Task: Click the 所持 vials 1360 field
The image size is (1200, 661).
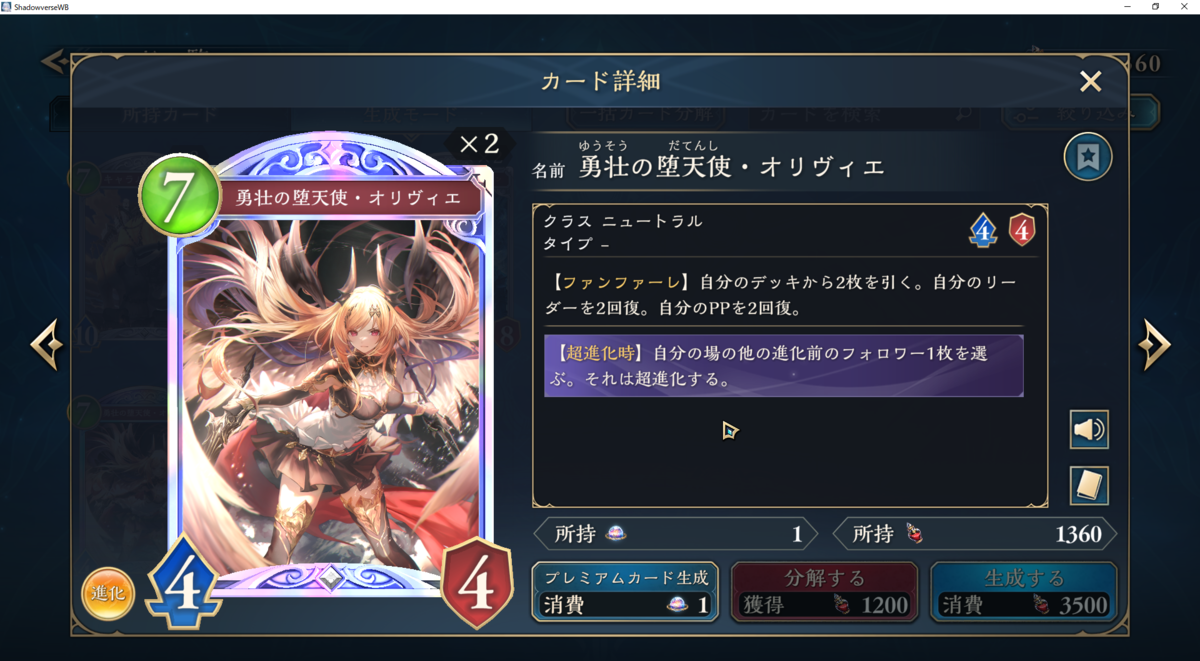Action: [975, 534]
